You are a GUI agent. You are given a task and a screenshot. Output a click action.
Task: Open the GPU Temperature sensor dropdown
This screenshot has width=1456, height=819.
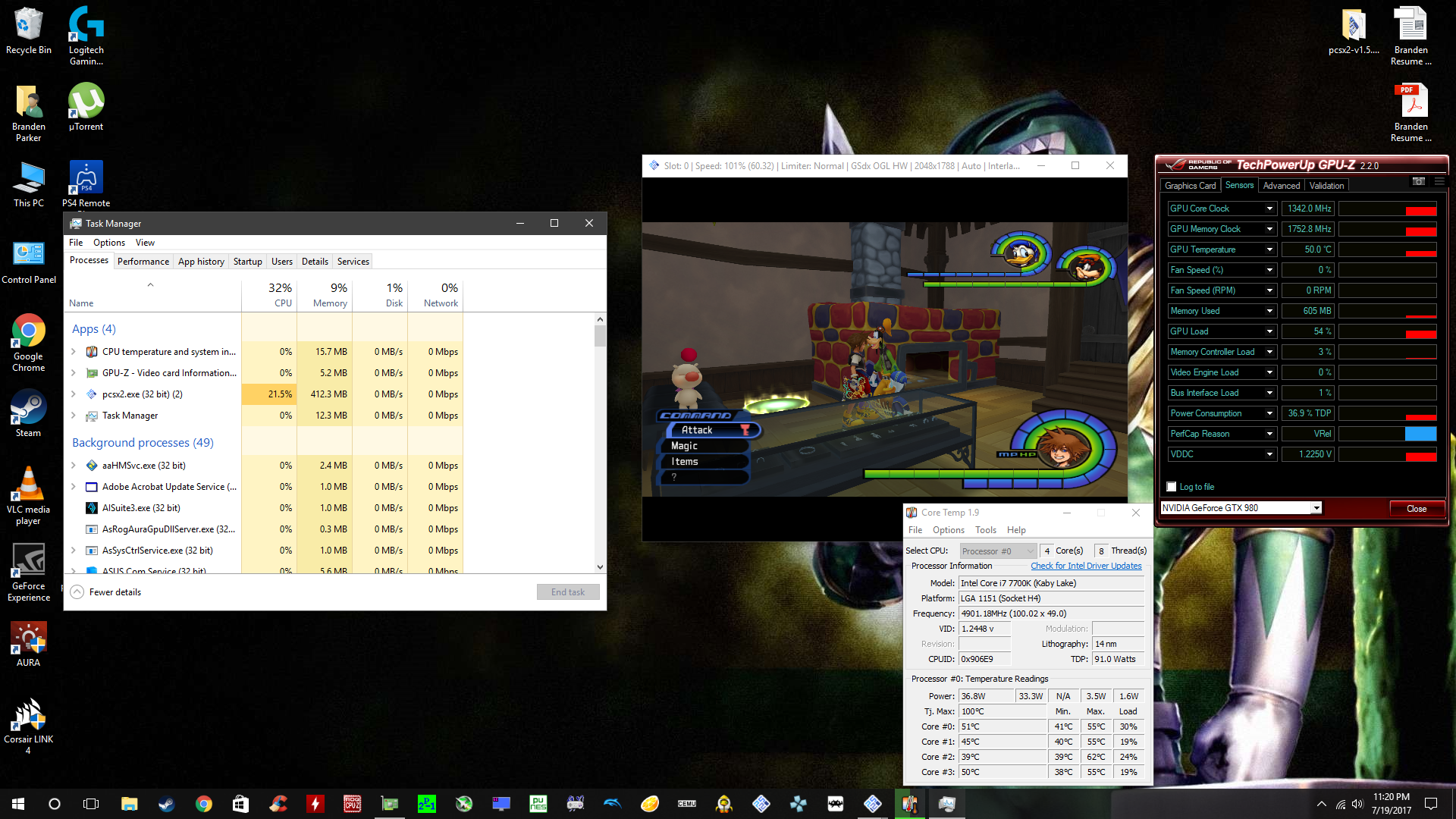pyautogui.click(x=1269, y=249)
